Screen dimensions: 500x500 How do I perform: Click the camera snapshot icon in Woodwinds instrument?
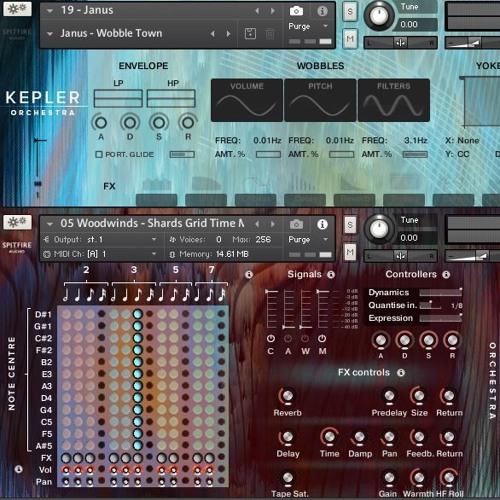point(296,224)
